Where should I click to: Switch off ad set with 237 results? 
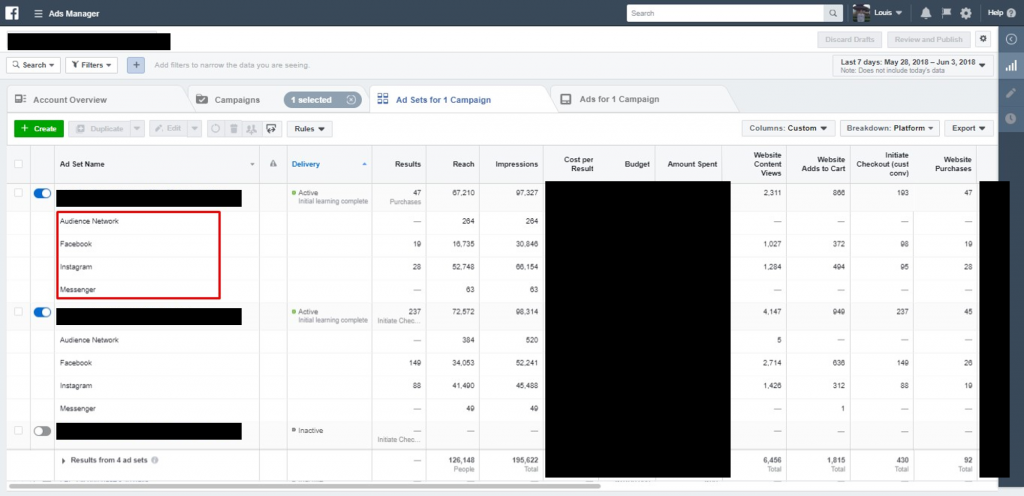[42, 312]
